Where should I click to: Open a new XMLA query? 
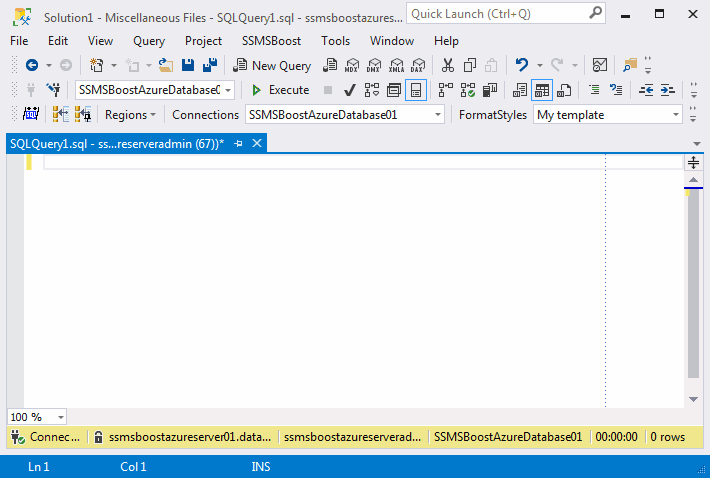396,65
